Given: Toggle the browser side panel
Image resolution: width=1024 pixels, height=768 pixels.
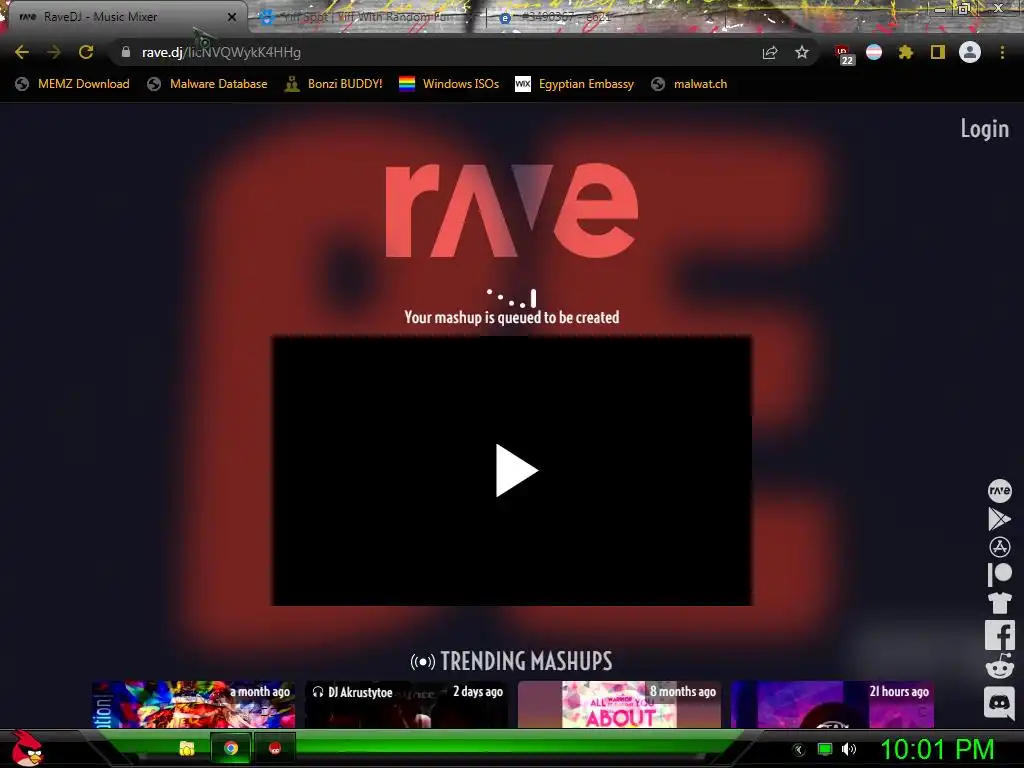Looking at the screenshot, I should coord(938,52).
